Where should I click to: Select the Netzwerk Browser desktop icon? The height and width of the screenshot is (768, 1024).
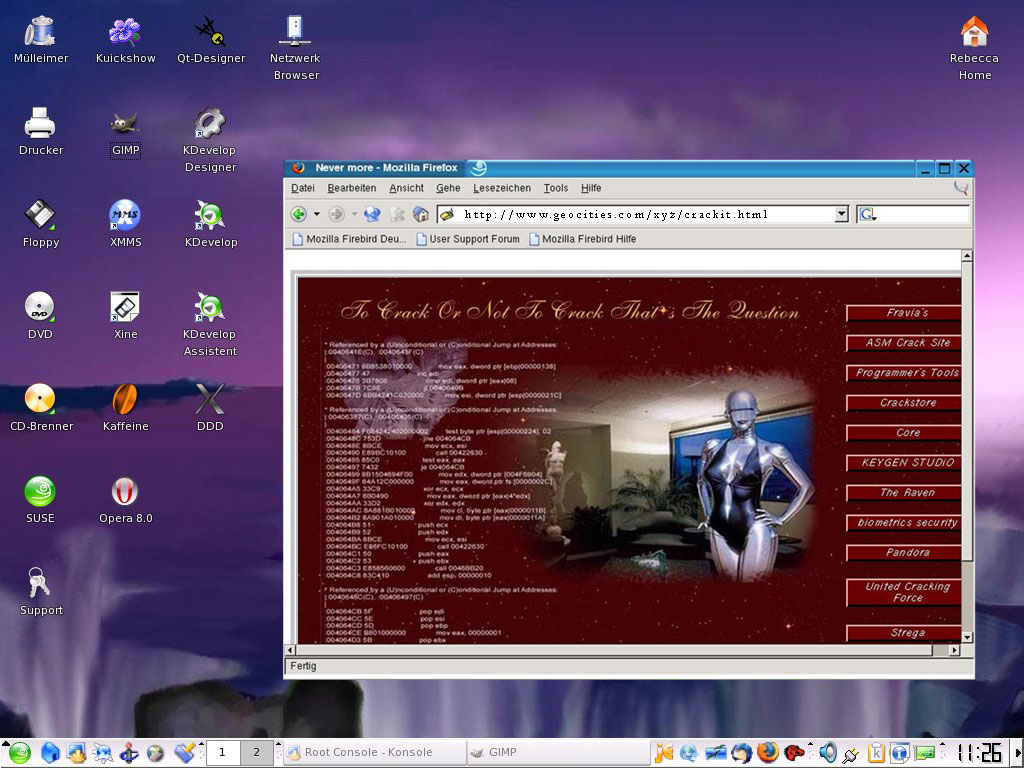pos(296,48)
